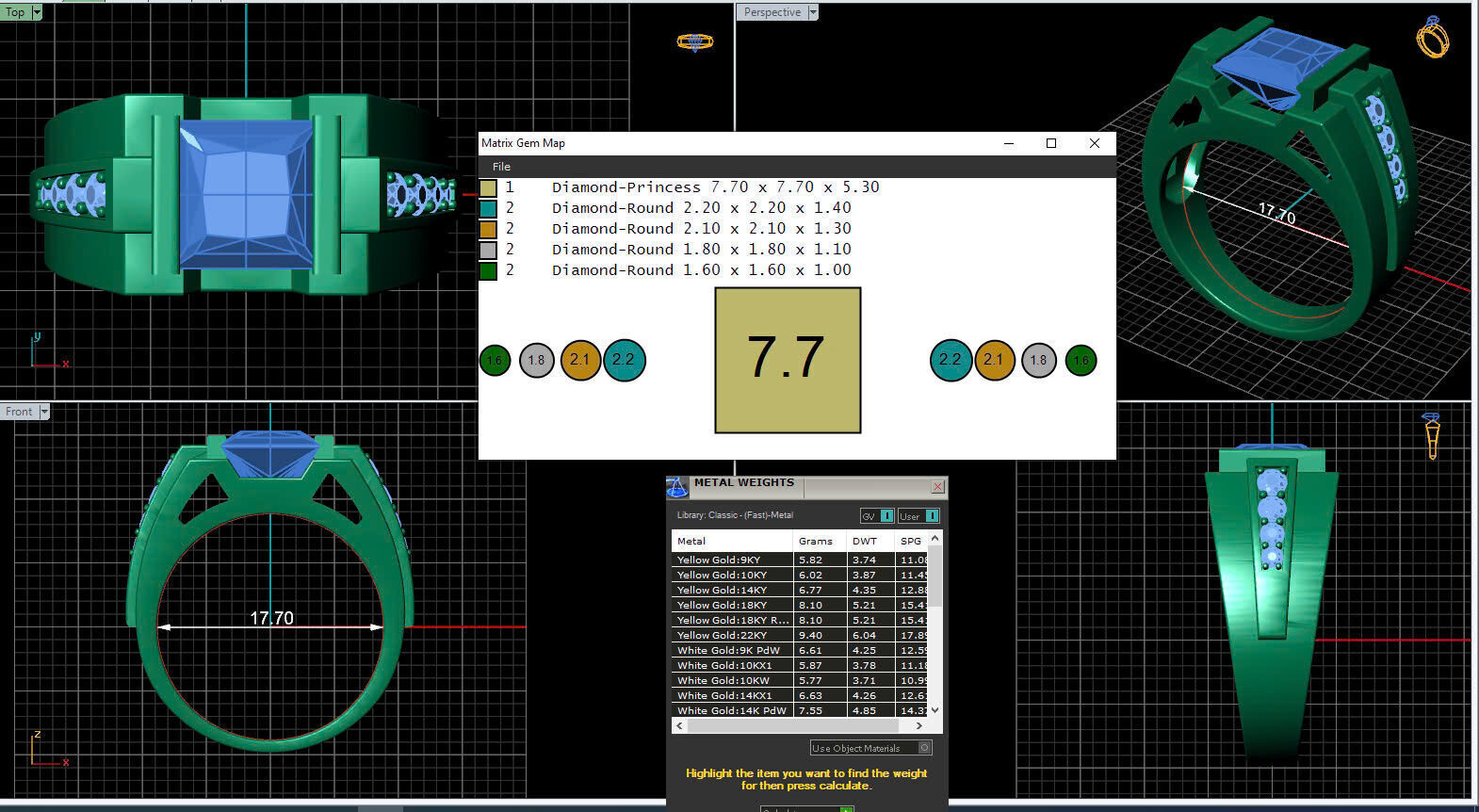Open the File menu in Matrix Gem Map
This screenshot has height=812, width=1479.
[501, 167]
